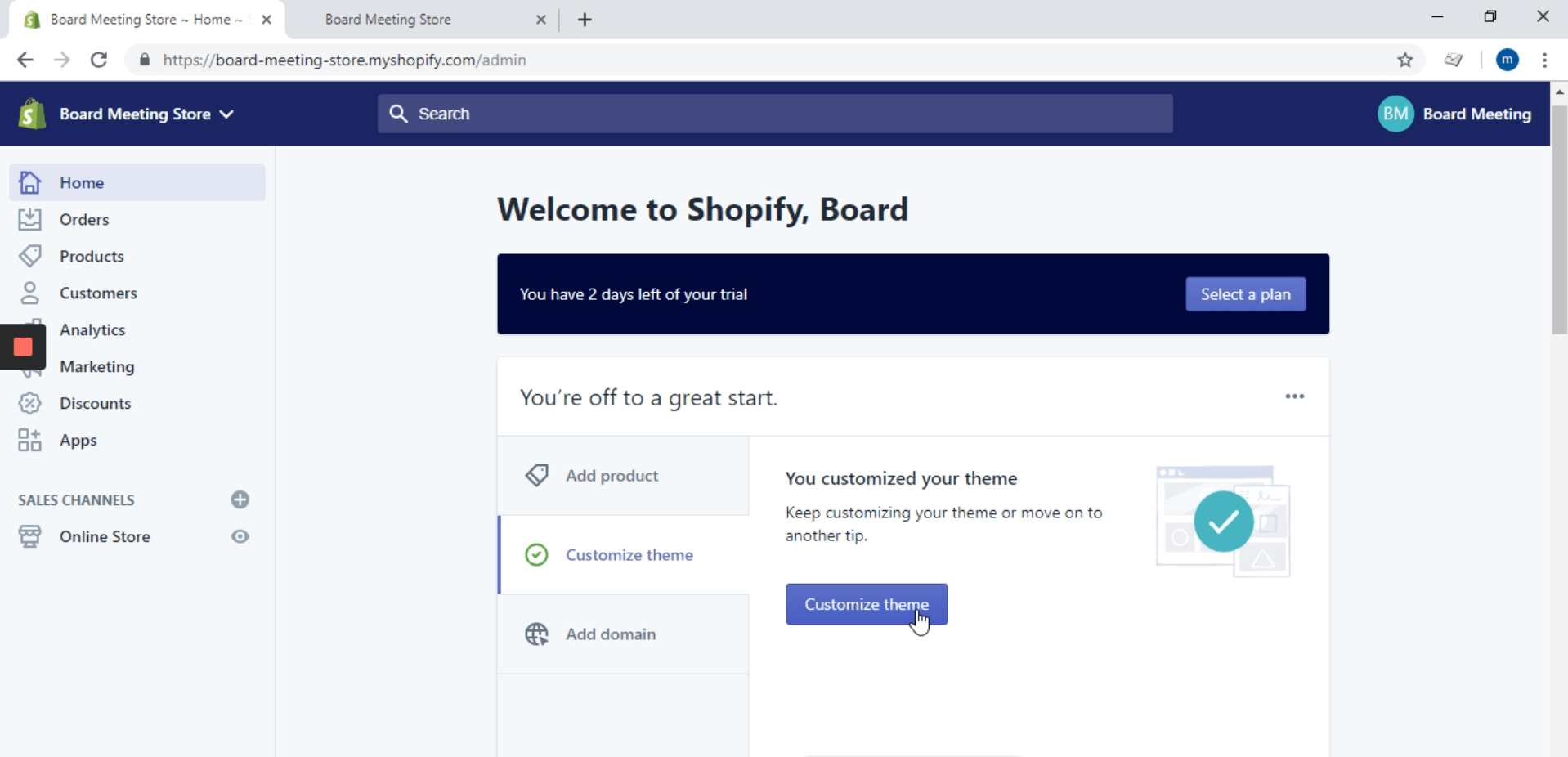Open Discounts section
The image size is (1568, 757).
95,403
